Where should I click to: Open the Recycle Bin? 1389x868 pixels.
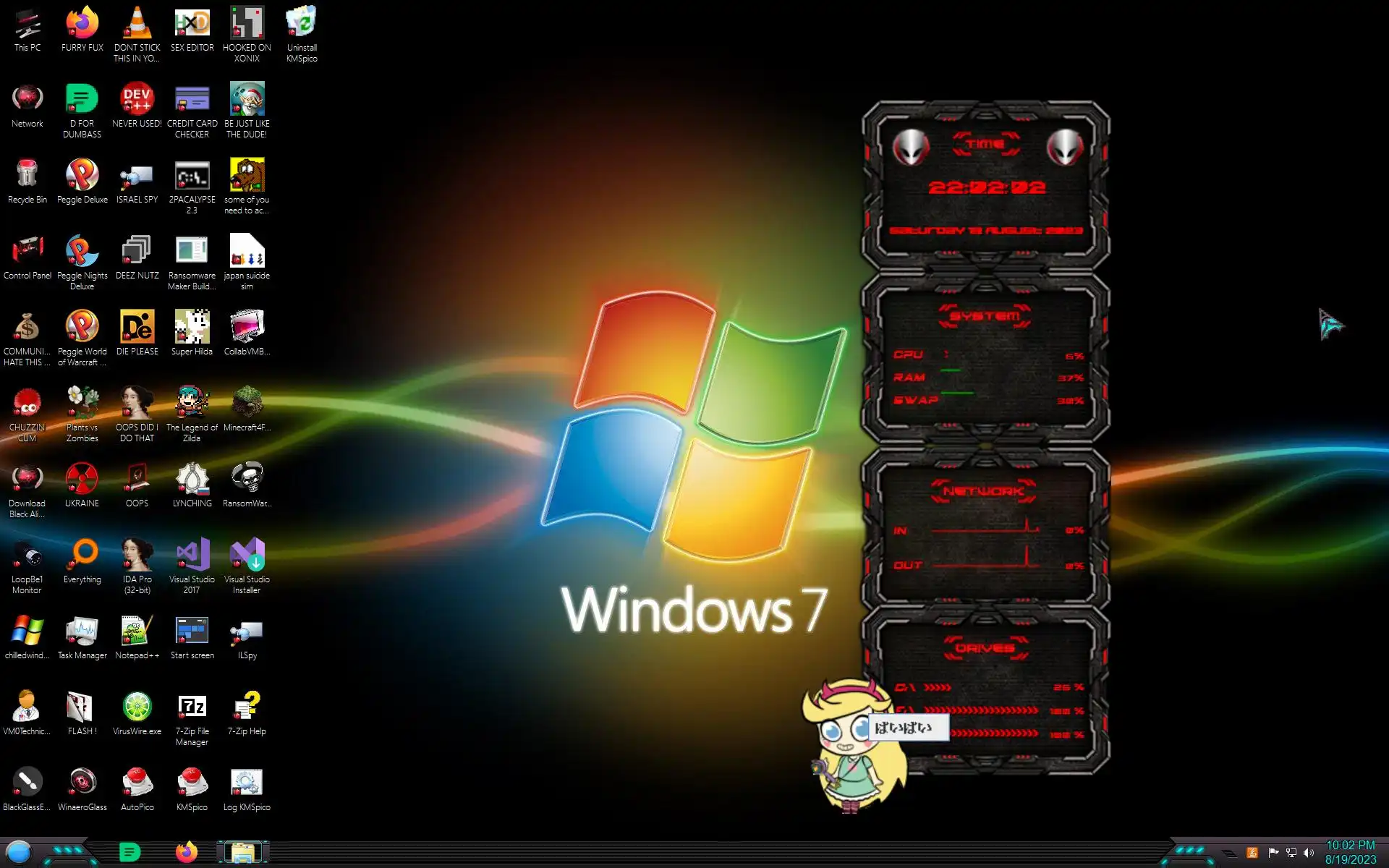pos(27,176)
